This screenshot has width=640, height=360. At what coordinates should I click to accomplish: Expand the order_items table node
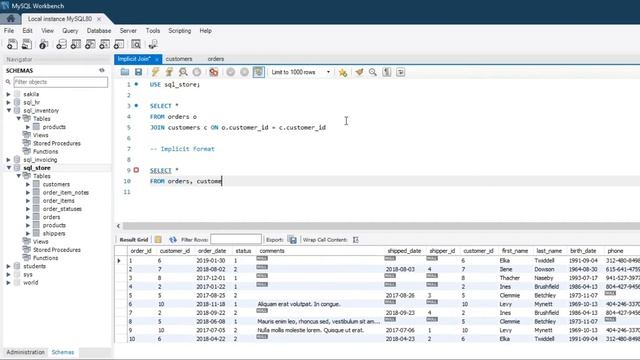click(x=28, y=201)
